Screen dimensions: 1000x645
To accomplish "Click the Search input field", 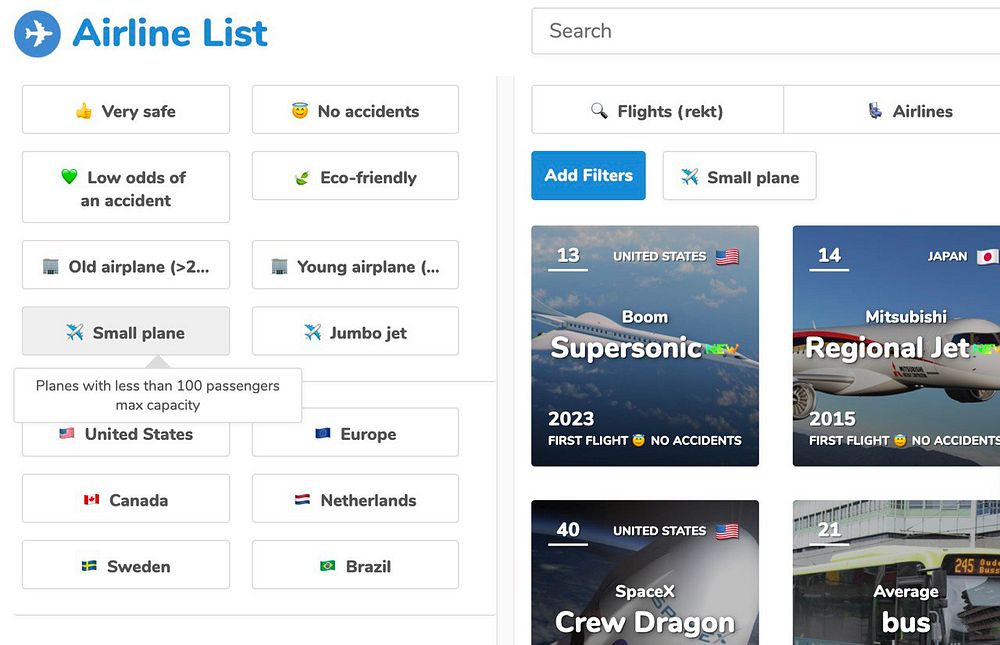I will 765,31.
